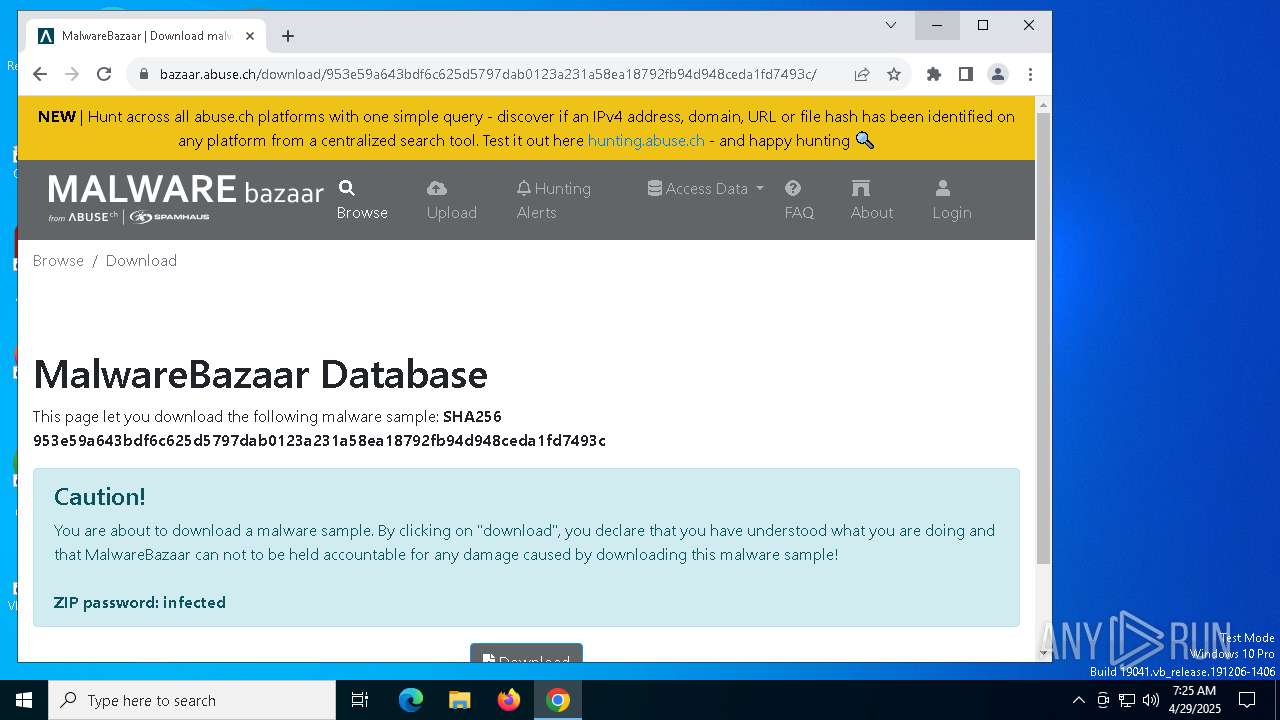Click the browser forward arrow
This screenshot has width=1280, height=720.
click(72, 74)
